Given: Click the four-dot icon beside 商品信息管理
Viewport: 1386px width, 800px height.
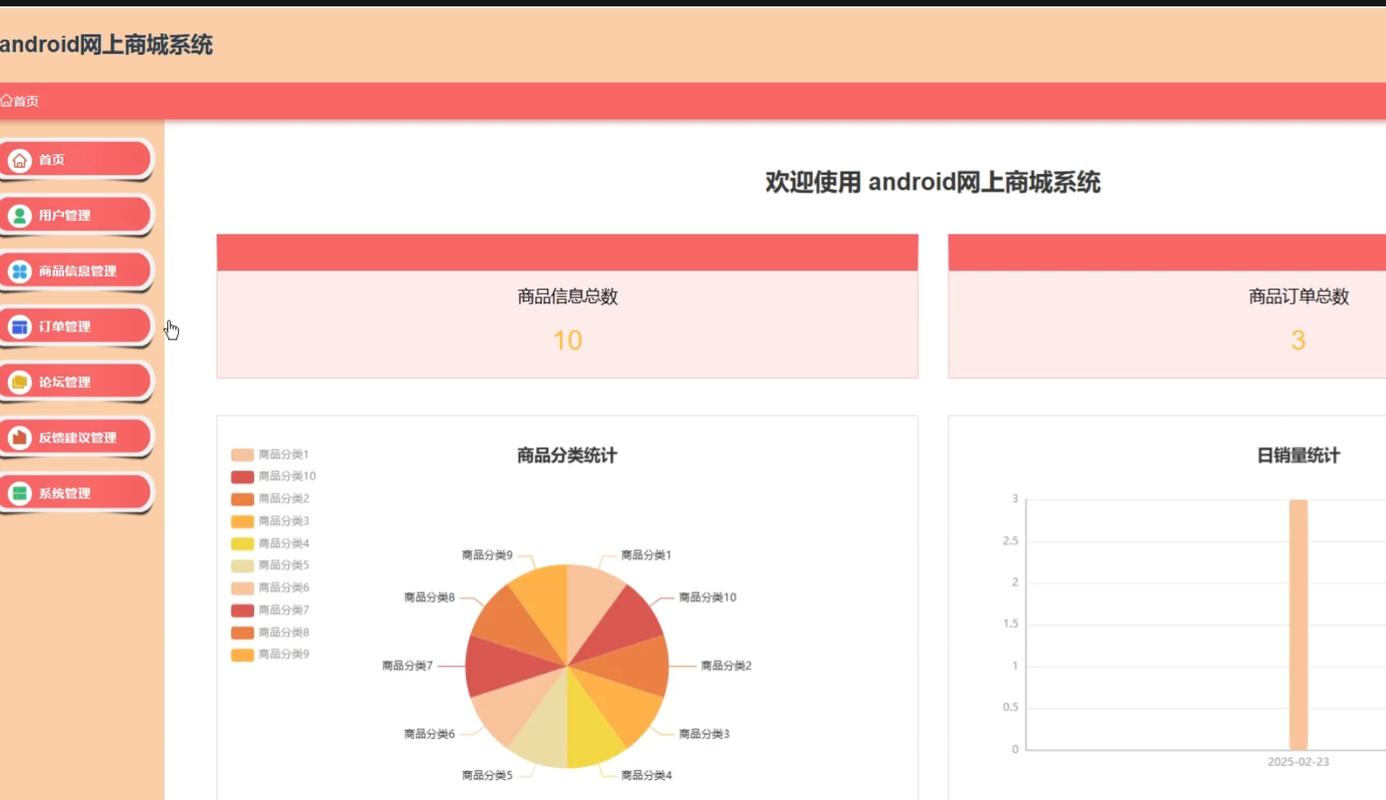Looking at the screenshot, I should tap(20, 271).
